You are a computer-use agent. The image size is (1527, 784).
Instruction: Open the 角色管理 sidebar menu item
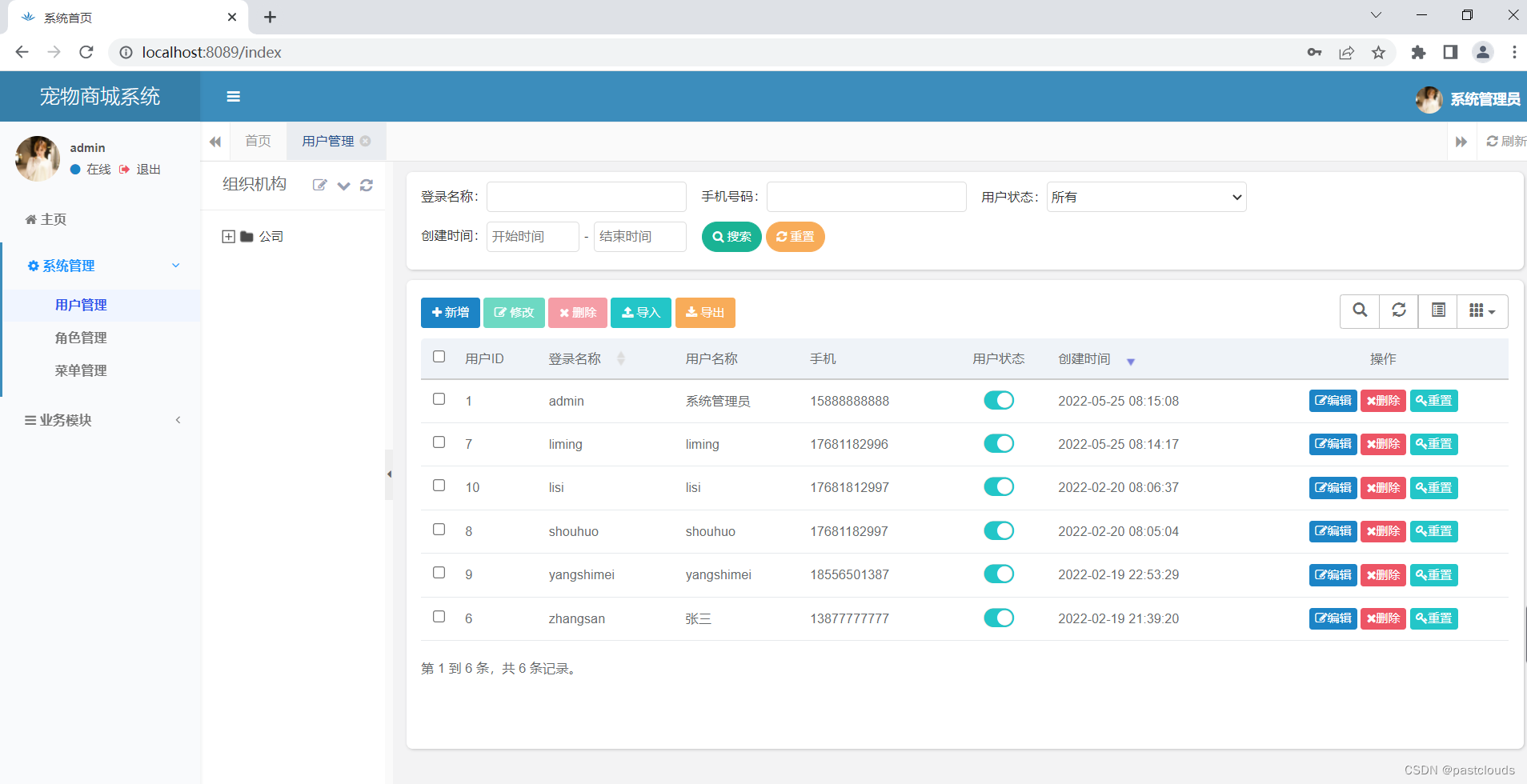[x=81, y=338]
